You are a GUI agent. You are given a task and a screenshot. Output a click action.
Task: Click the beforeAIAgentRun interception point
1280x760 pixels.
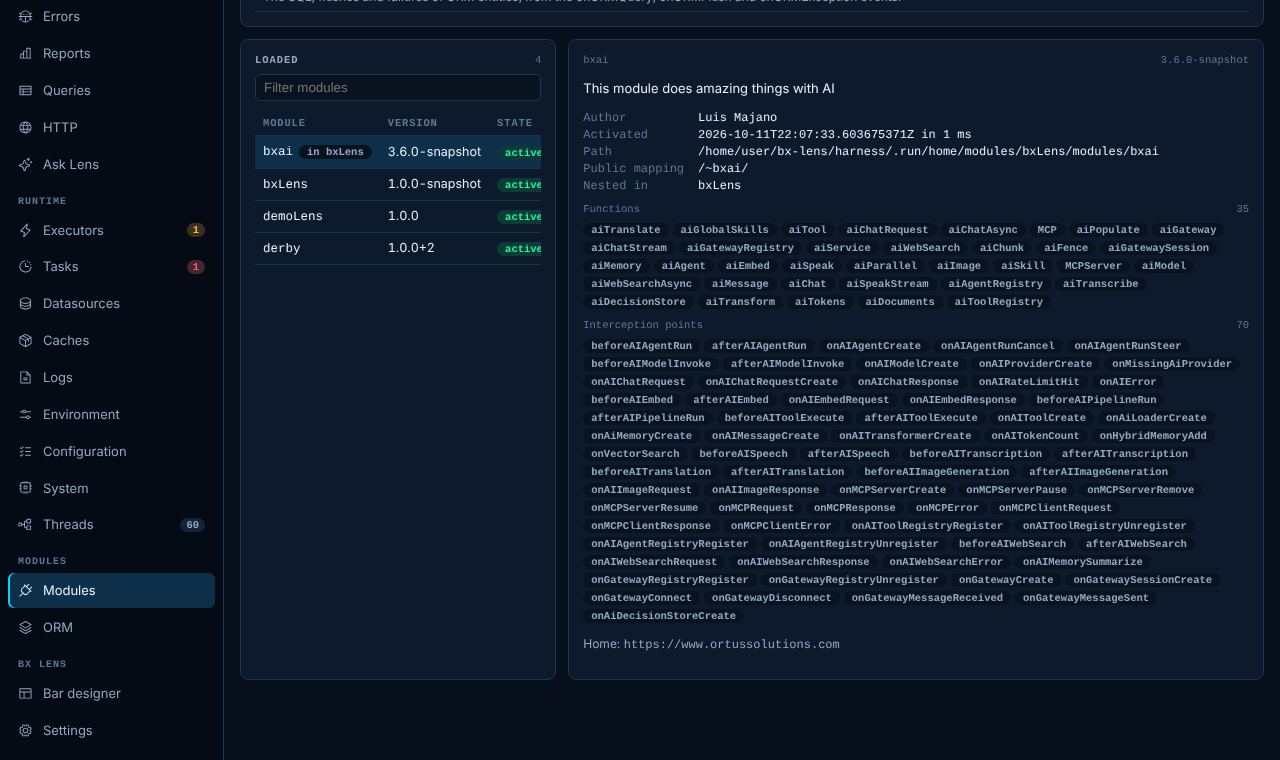click(x=641, y=346)
